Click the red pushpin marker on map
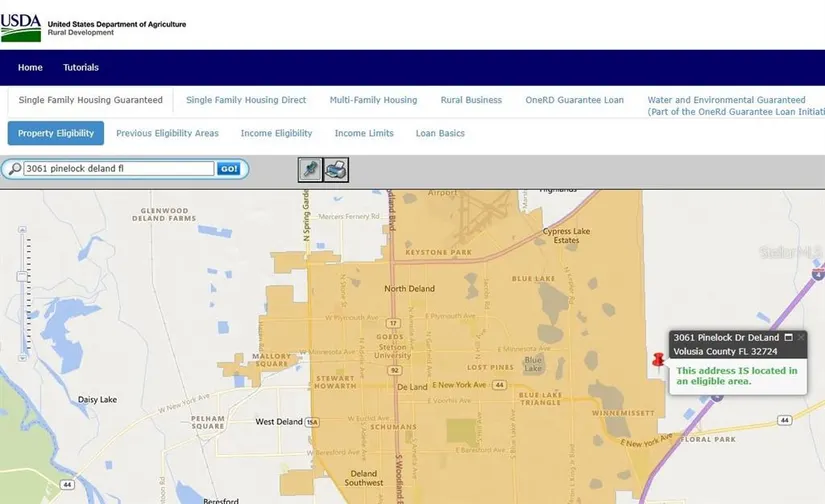 pos(657,360)
